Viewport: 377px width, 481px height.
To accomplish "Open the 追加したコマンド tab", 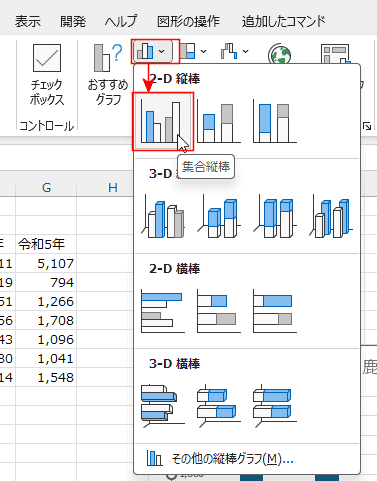I will click(284, 21).
